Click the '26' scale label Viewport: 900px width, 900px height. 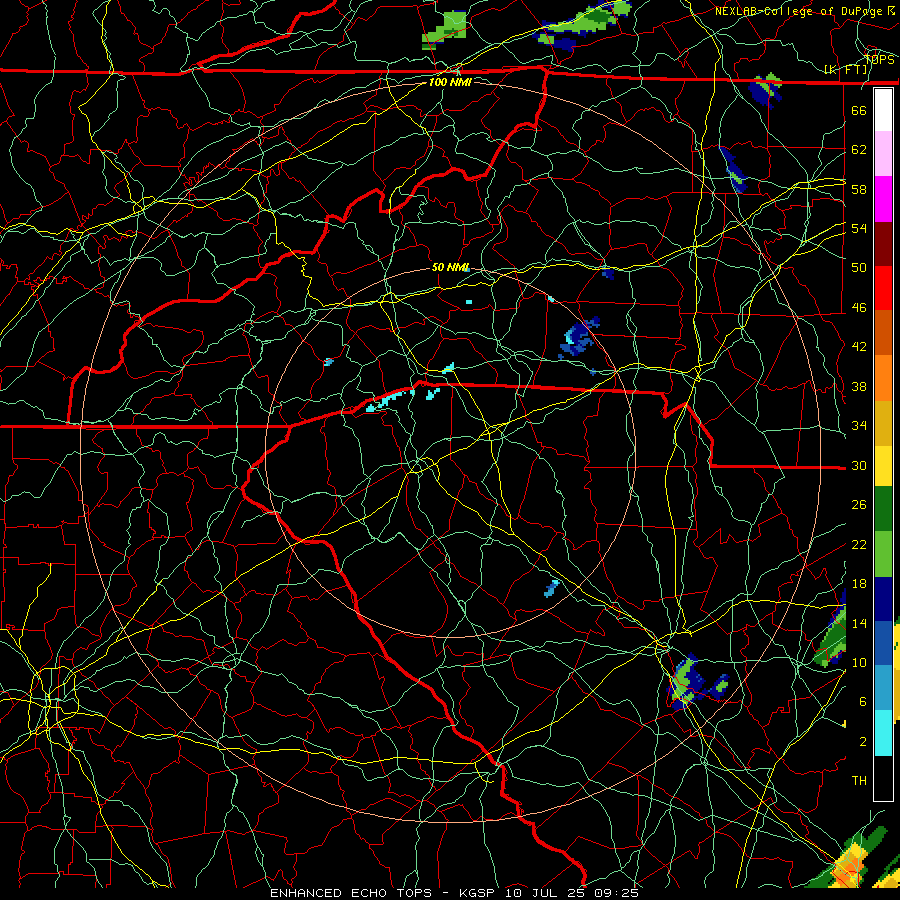pyautogui.click(x=859, y=505)
